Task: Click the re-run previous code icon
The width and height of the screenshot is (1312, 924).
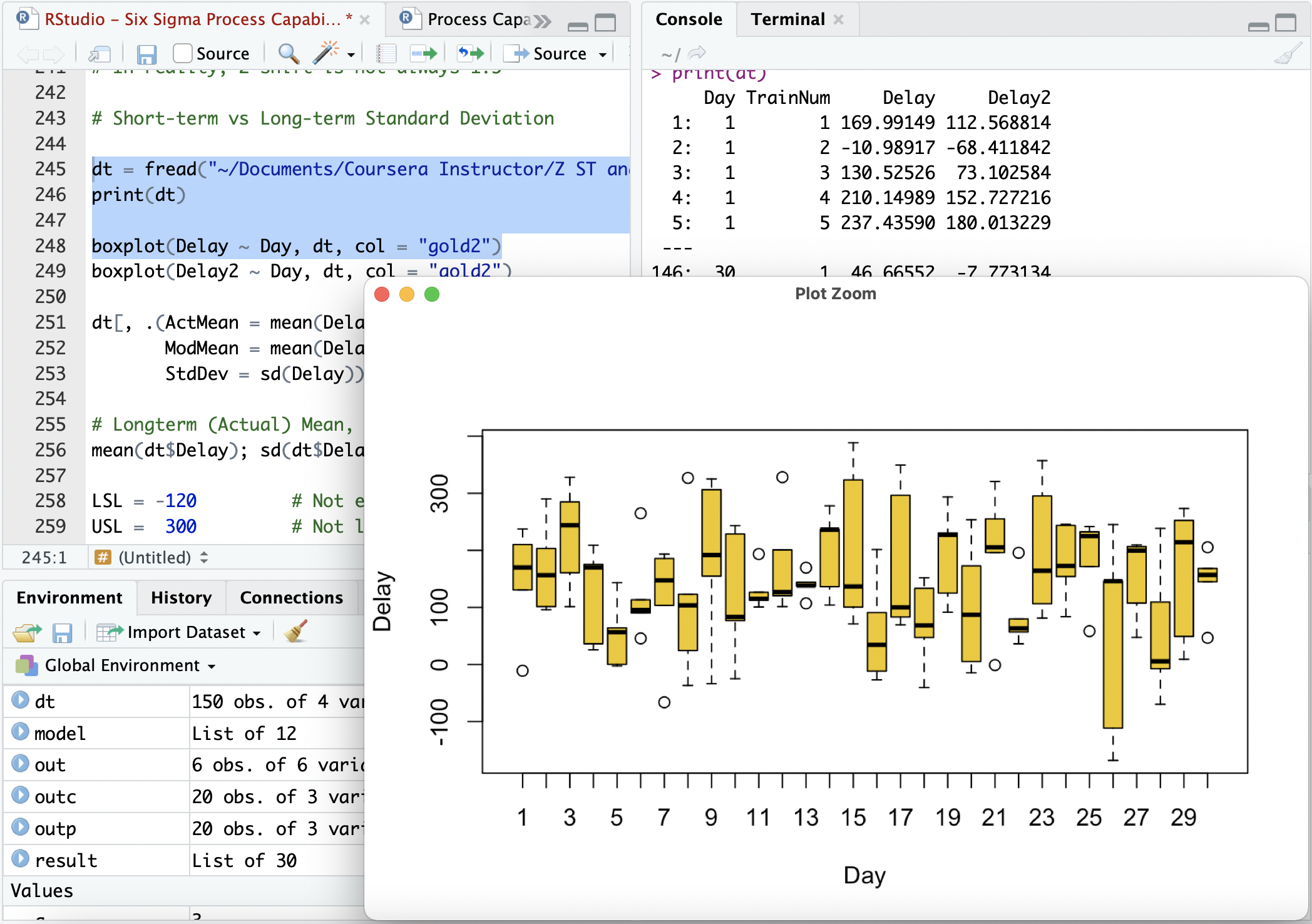Action: pos(470,54)
